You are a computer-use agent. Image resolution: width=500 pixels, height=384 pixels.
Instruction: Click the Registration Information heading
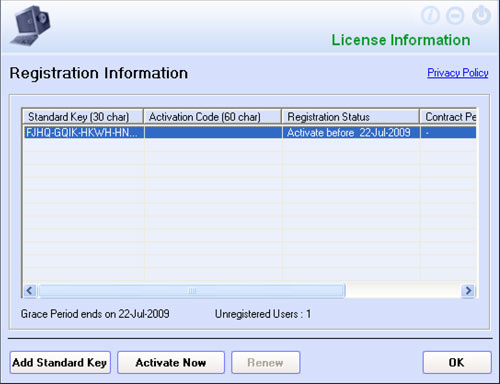tap(99, 73)
